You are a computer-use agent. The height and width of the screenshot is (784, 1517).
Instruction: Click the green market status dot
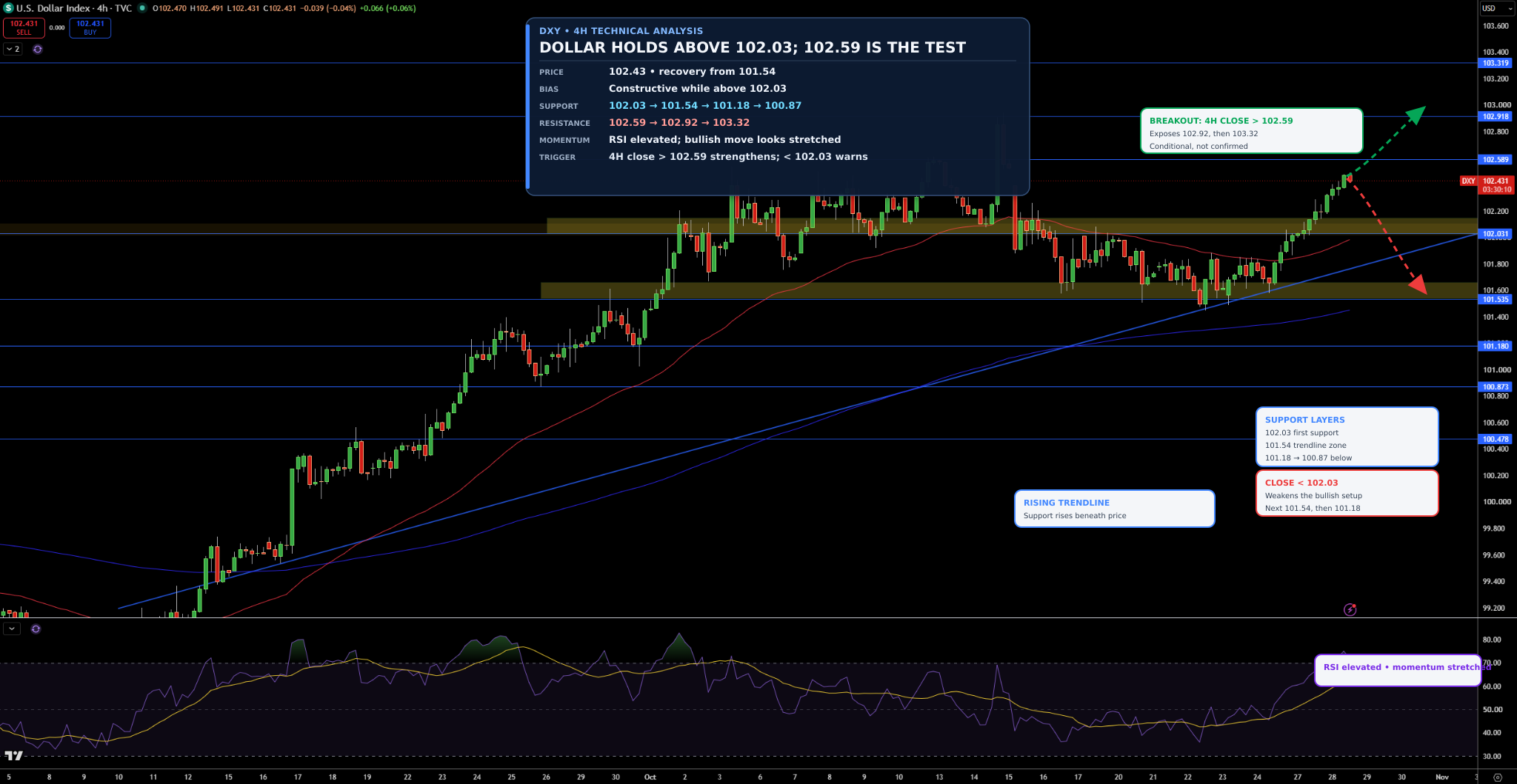coord(142,8)
